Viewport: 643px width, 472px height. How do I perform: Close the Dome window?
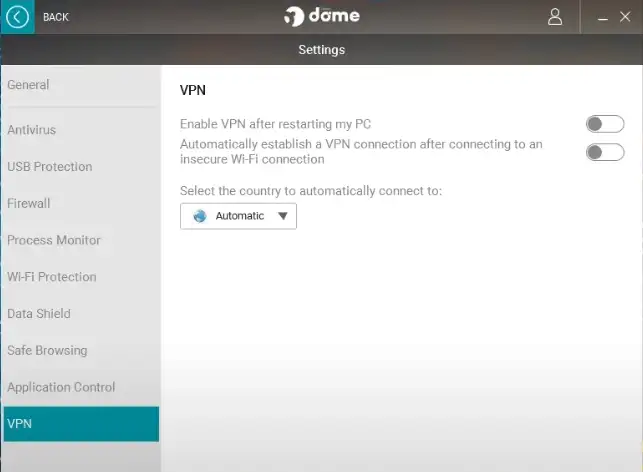(626, 17)
